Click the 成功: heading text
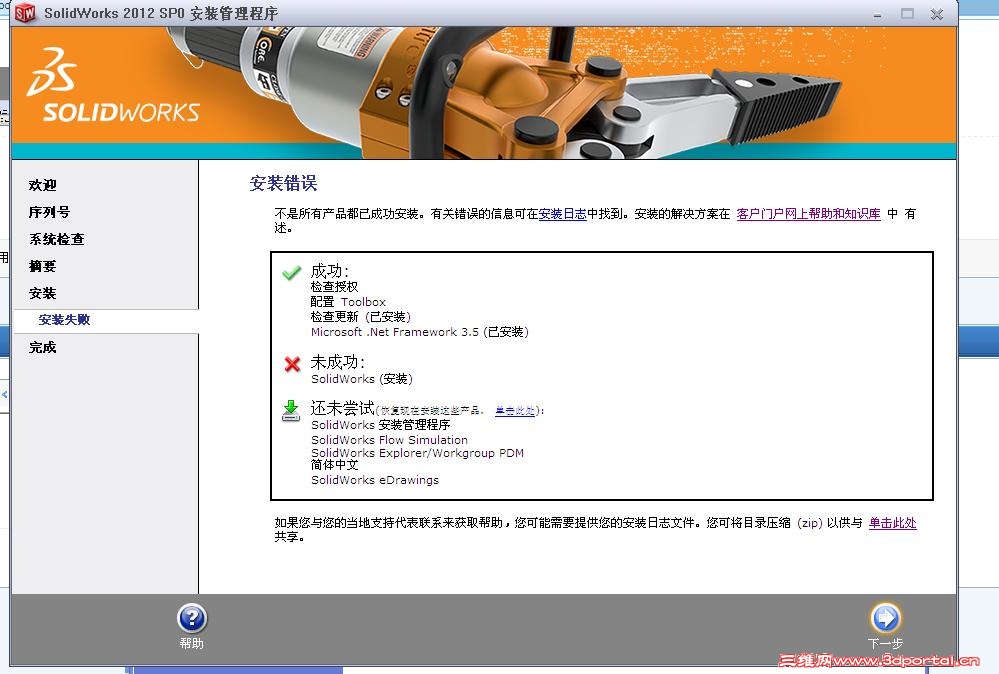999x674 pixels. (329, 271)
